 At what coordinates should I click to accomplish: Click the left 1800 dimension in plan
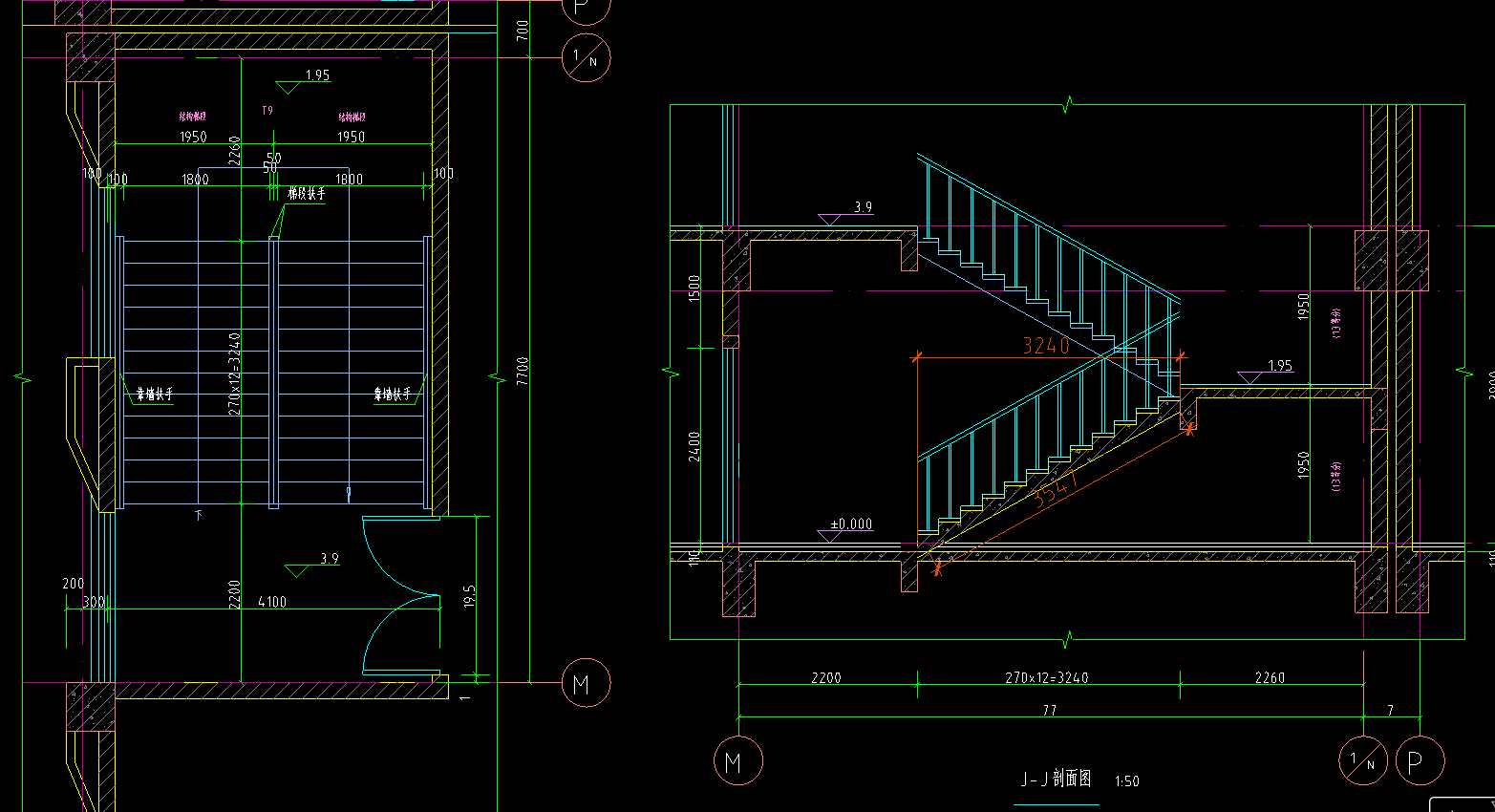coord(195,179)
